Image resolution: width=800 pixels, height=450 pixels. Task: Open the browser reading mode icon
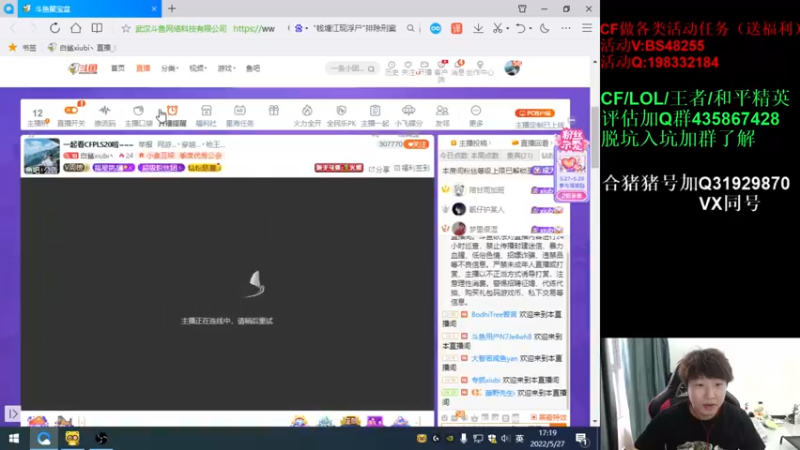point(96,29)
